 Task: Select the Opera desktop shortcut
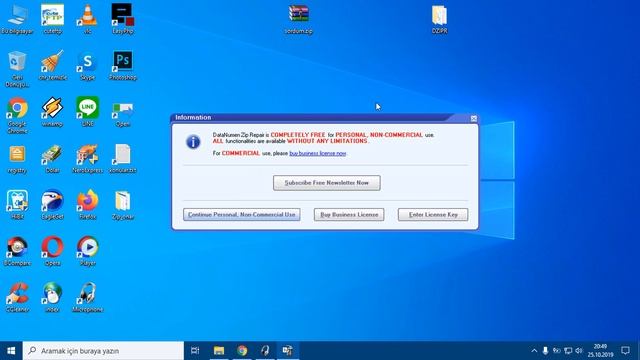(x=52, y=251)
